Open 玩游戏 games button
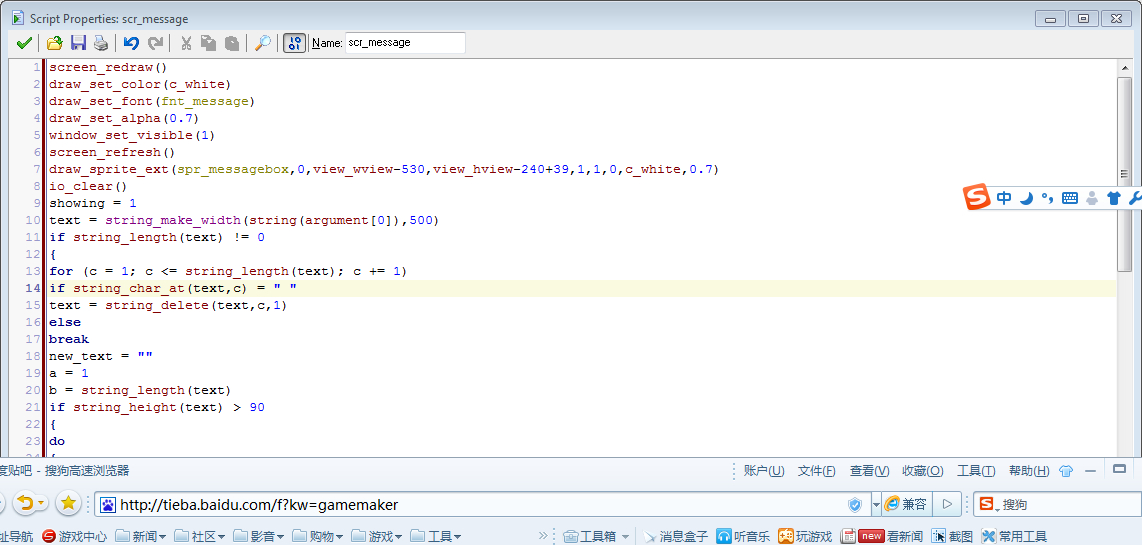This screenshot has height=545, width=1142. (805, 537)
